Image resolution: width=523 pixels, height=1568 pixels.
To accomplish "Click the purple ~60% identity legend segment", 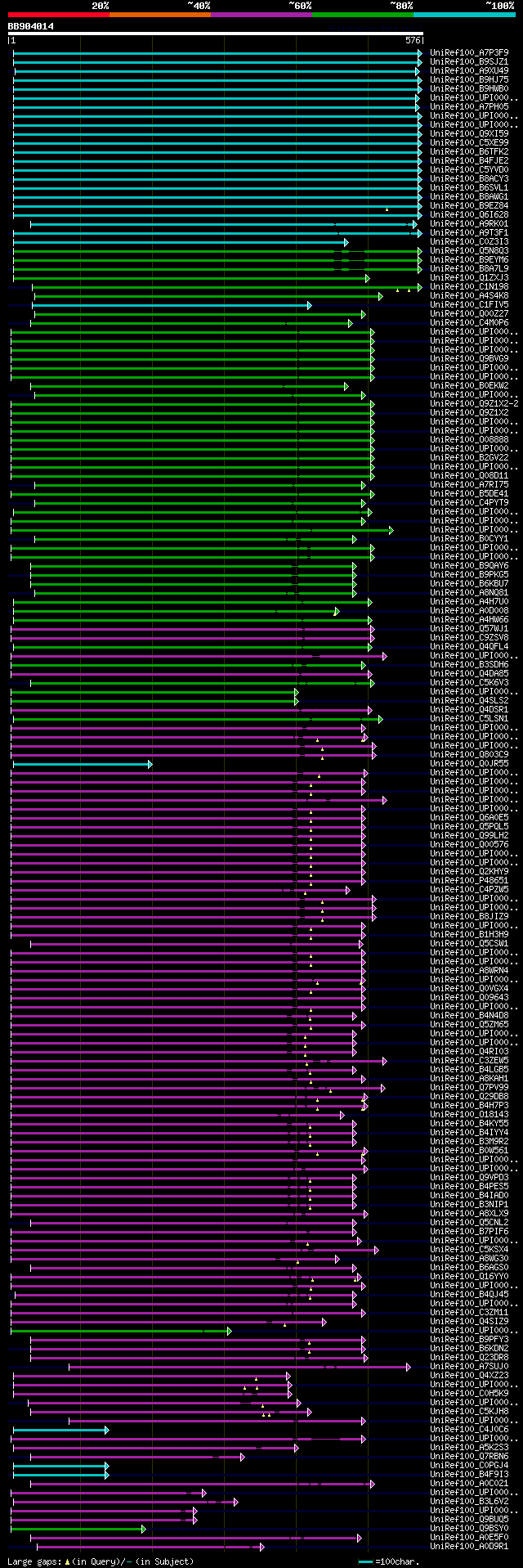I will [x=261, y=15].
